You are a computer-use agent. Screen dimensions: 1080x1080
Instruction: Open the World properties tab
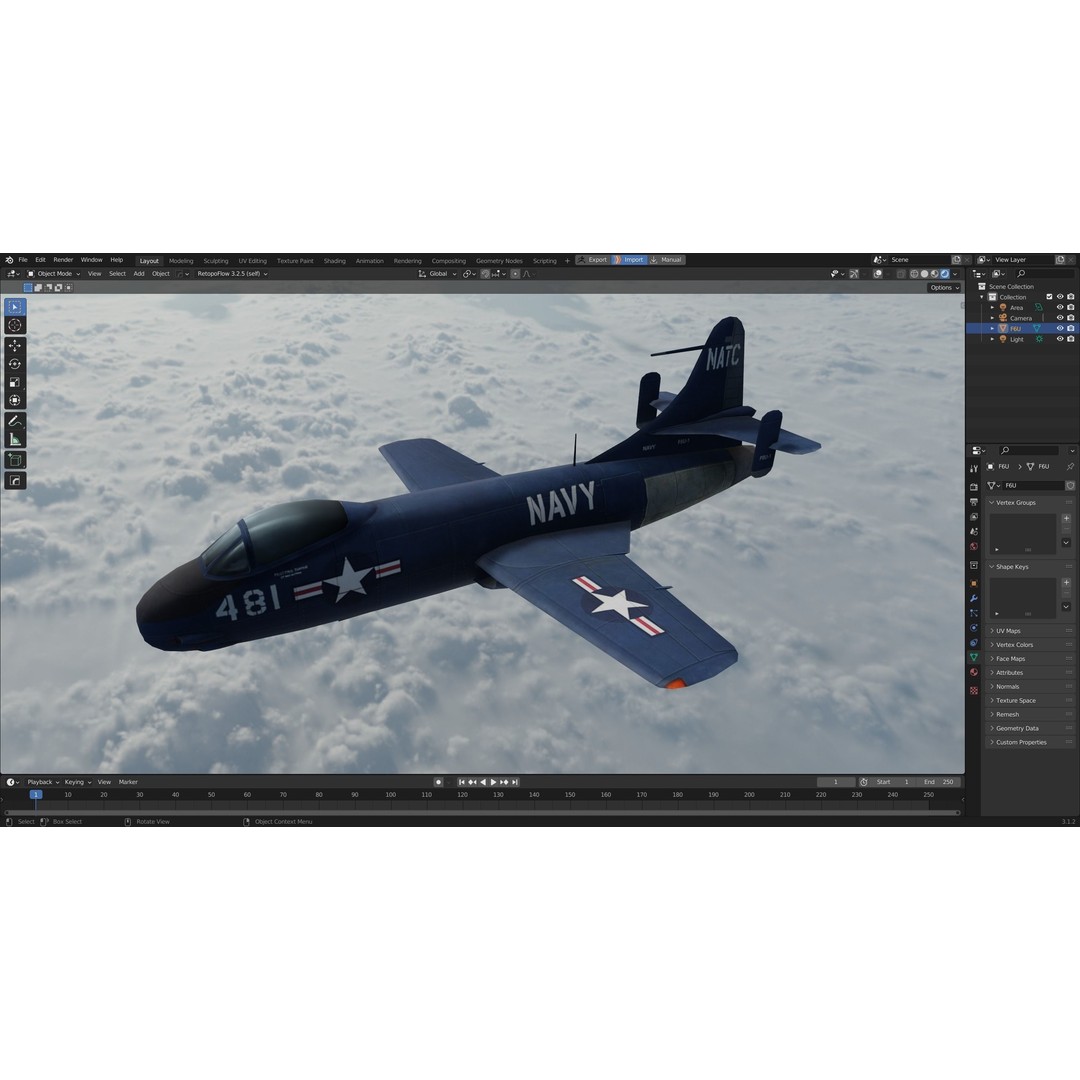(974, 546)
